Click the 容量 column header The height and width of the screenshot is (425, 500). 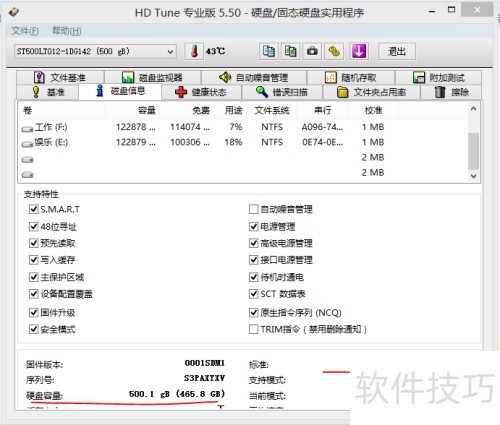133,110
